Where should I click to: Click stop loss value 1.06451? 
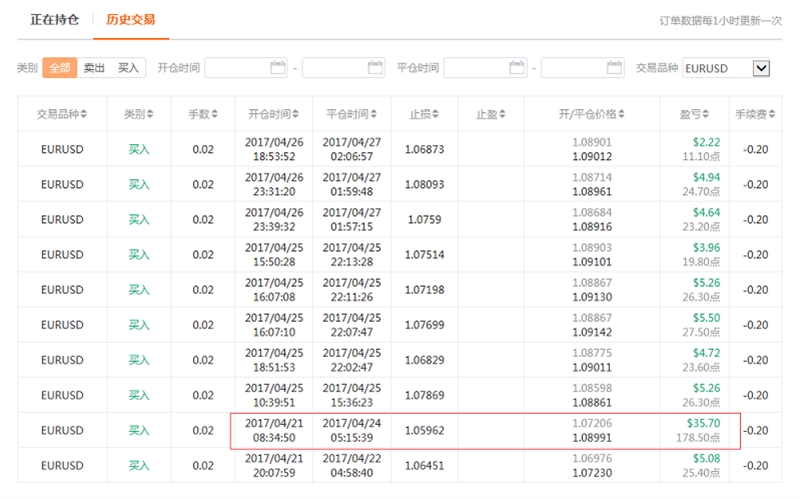(x=424, y=466)
